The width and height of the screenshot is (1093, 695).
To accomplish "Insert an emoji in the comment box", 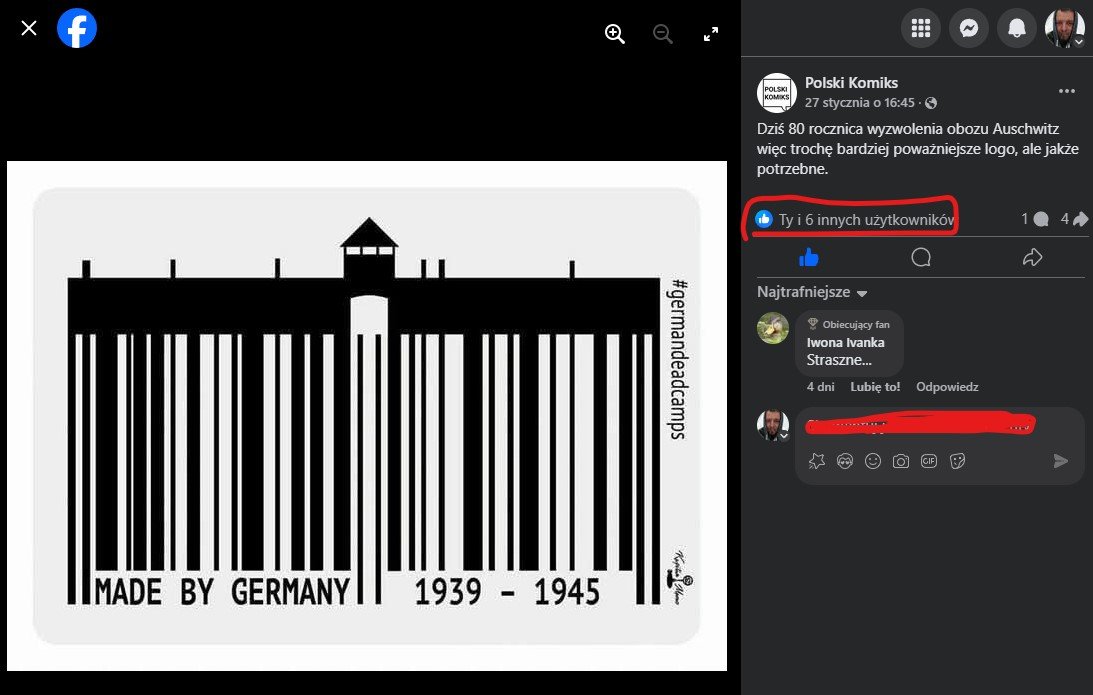I will click(x=873, y=461).
